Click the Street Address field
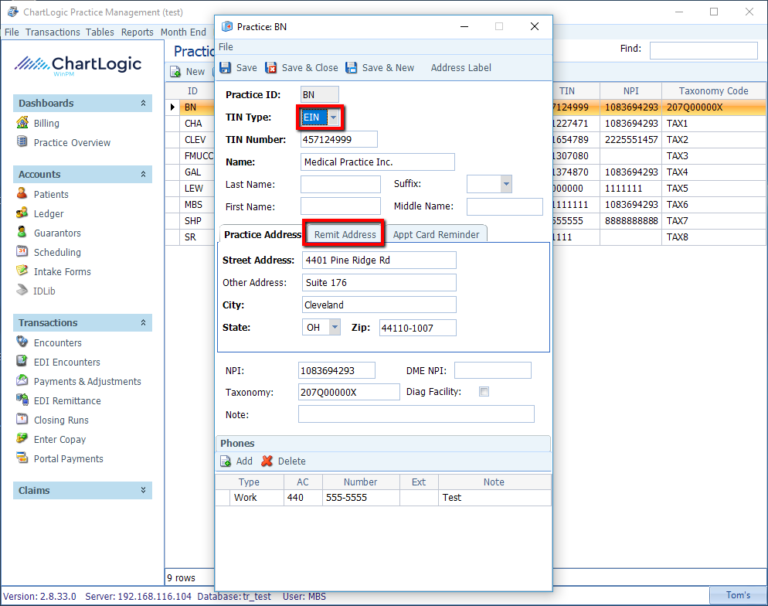Screen dimensions: 768x606 coord(379,260)
